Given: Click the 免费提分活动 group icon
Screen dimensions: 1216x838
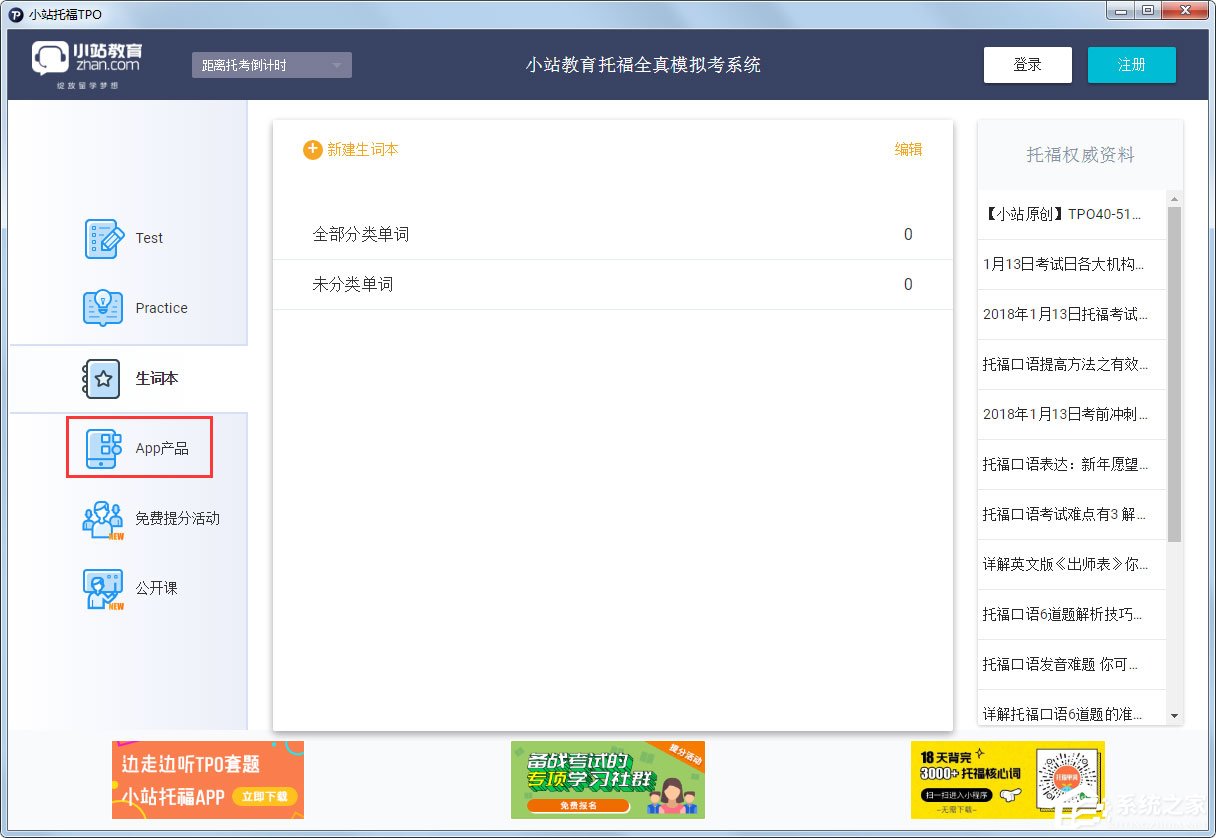Looking at the screenshot, I should pos(103,517).
